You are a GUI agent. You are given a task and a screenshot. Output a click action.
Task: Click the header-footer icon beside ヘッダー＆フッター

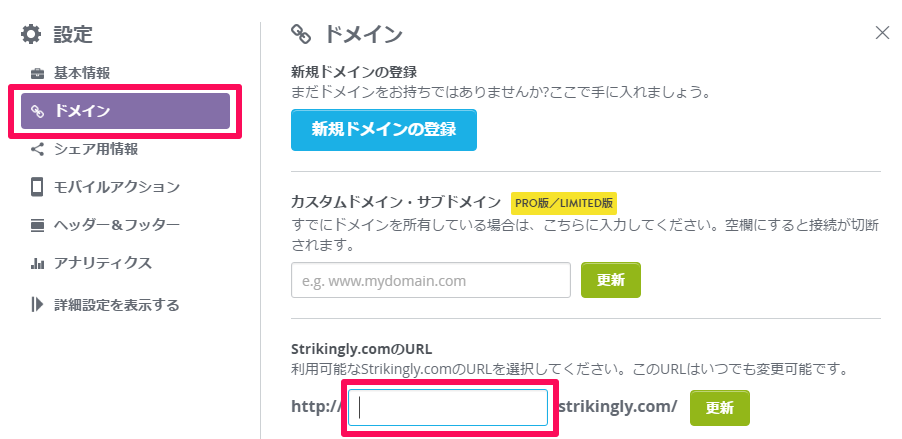(x=37, y=225)
